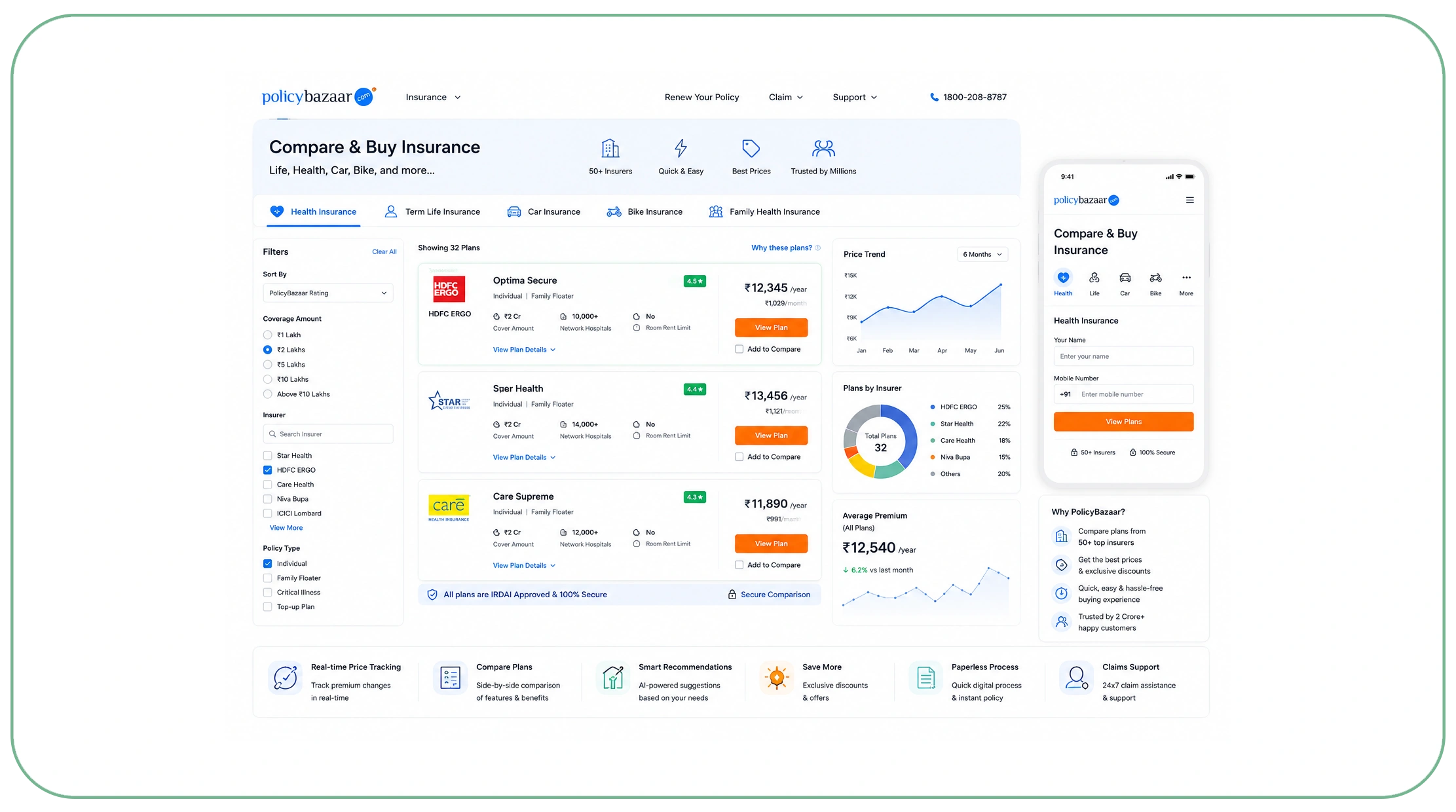
Task: Click the HDFC ERGO legend color dot
Action: click(933, 407)
